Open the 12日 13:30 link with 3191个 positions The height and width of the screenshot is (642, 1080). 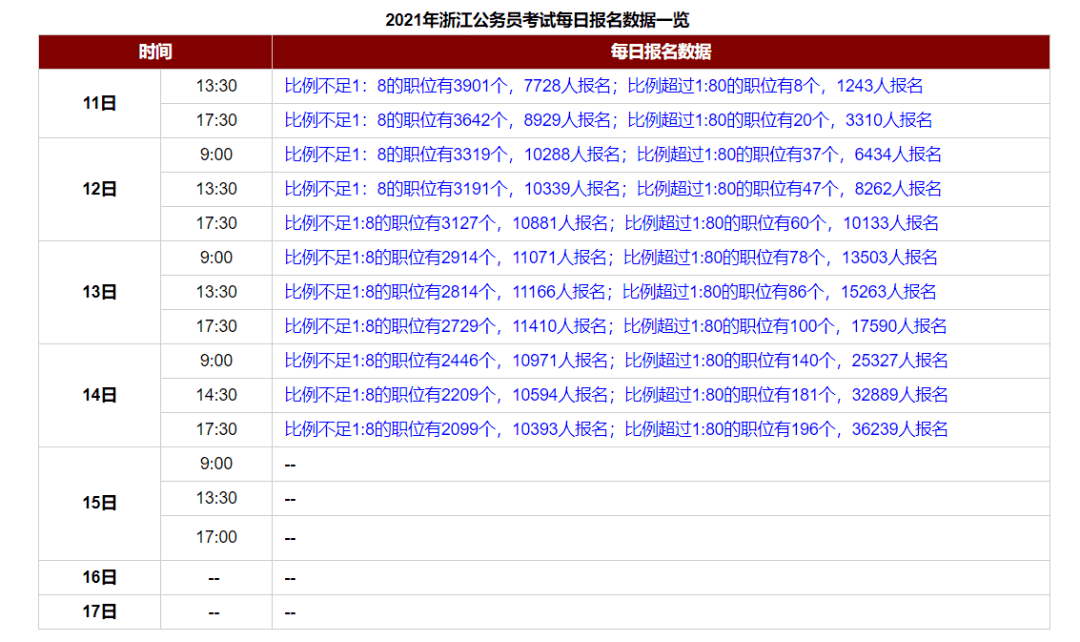click(613, 189)
